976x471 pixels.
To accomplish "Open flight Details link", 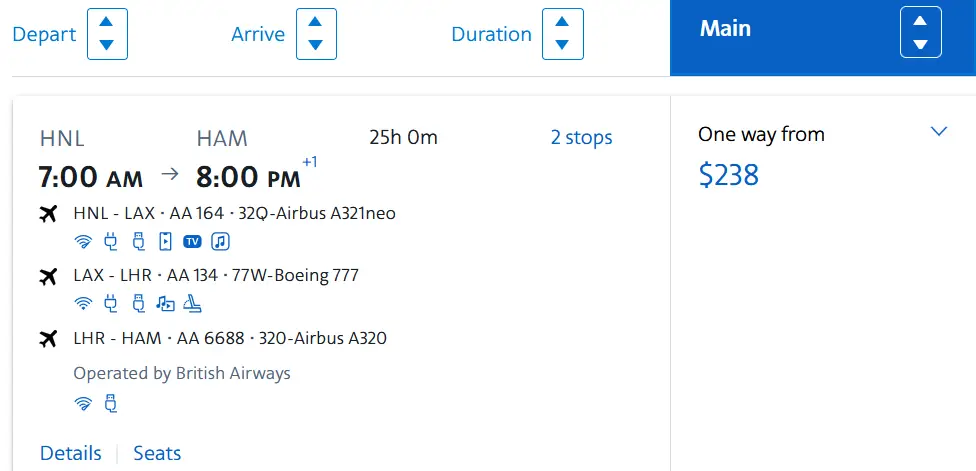I will click(x=71, y=453).
